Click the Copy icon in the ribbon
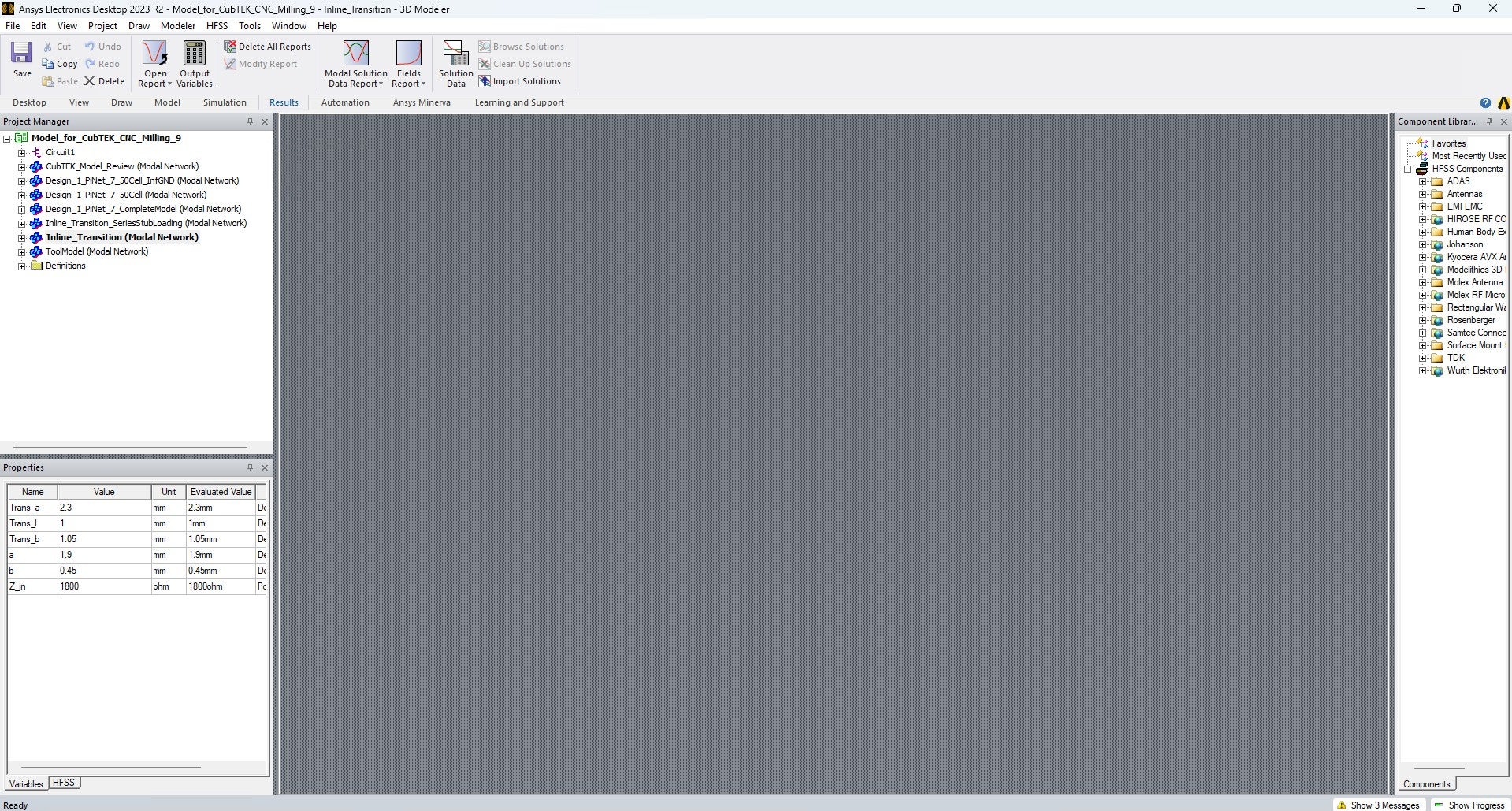The width and height of the screenshot is (1512, 811). point(48,64)
